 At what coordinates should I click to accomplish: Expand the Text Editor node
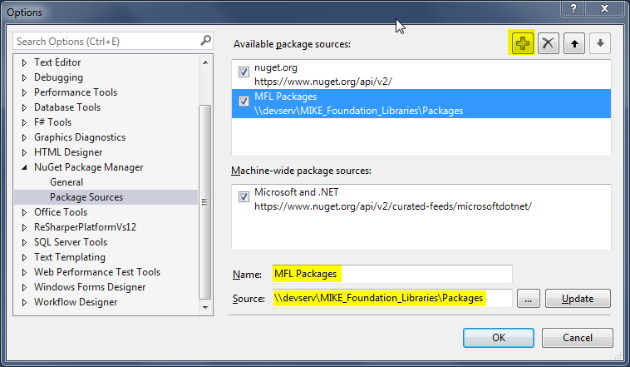(x=24, y=63)
